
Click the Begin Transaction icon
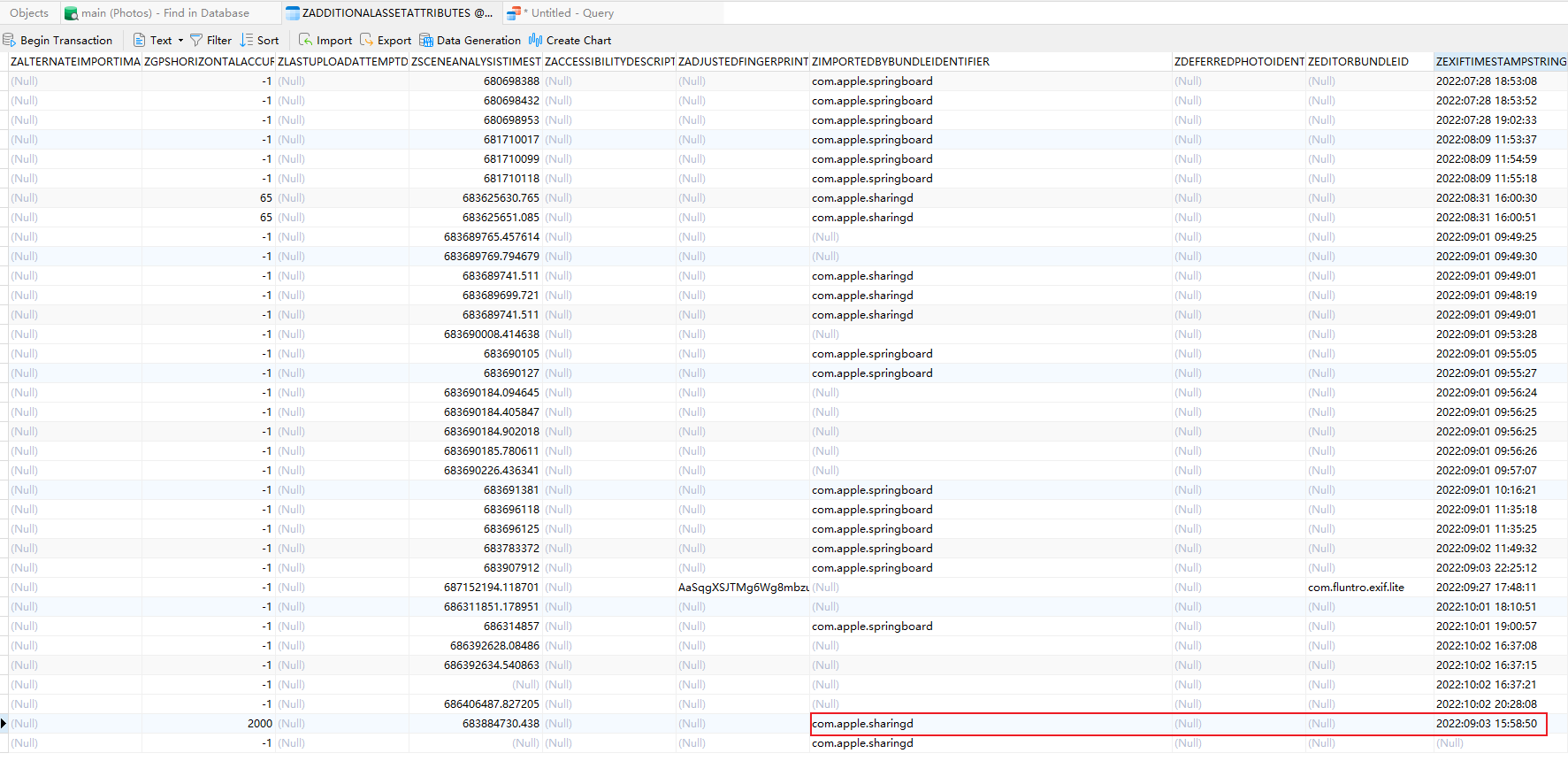click(10, 41)
